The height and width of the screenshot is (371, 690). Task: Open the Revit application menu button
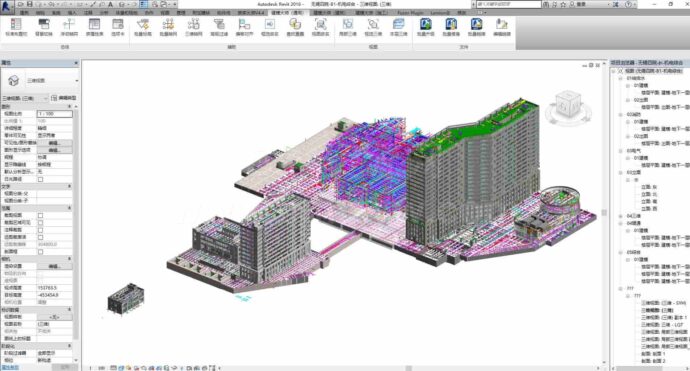tap(6, 6)
